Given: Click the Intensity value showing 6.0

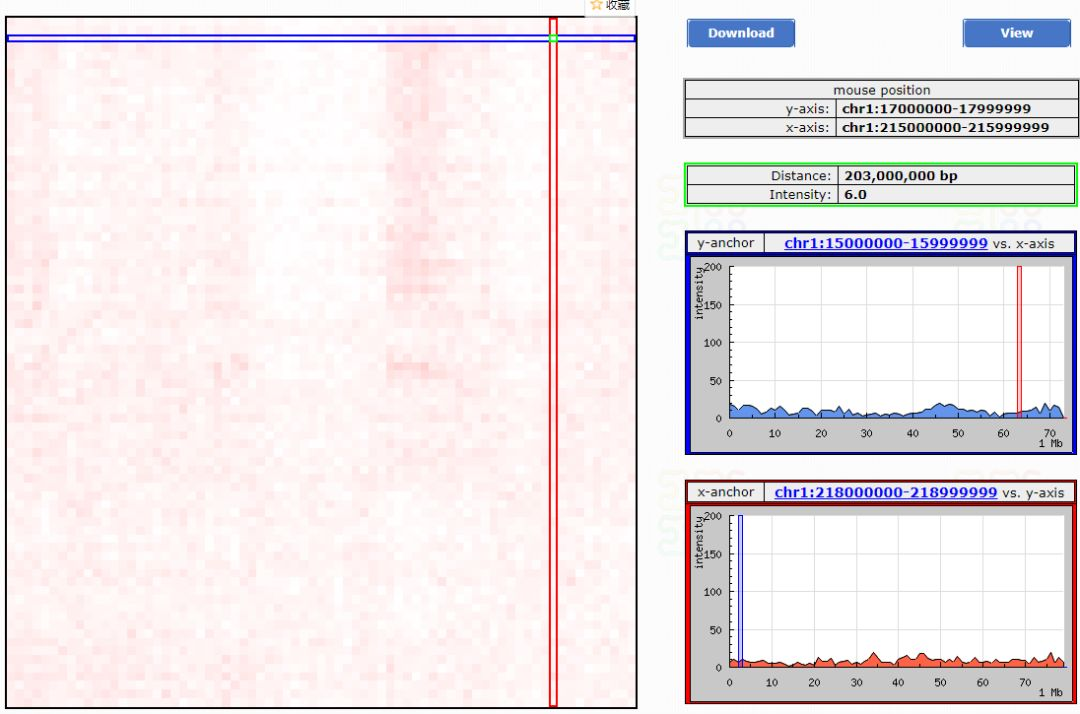Looking at the screenshot, I should click(x=855, y=194).
